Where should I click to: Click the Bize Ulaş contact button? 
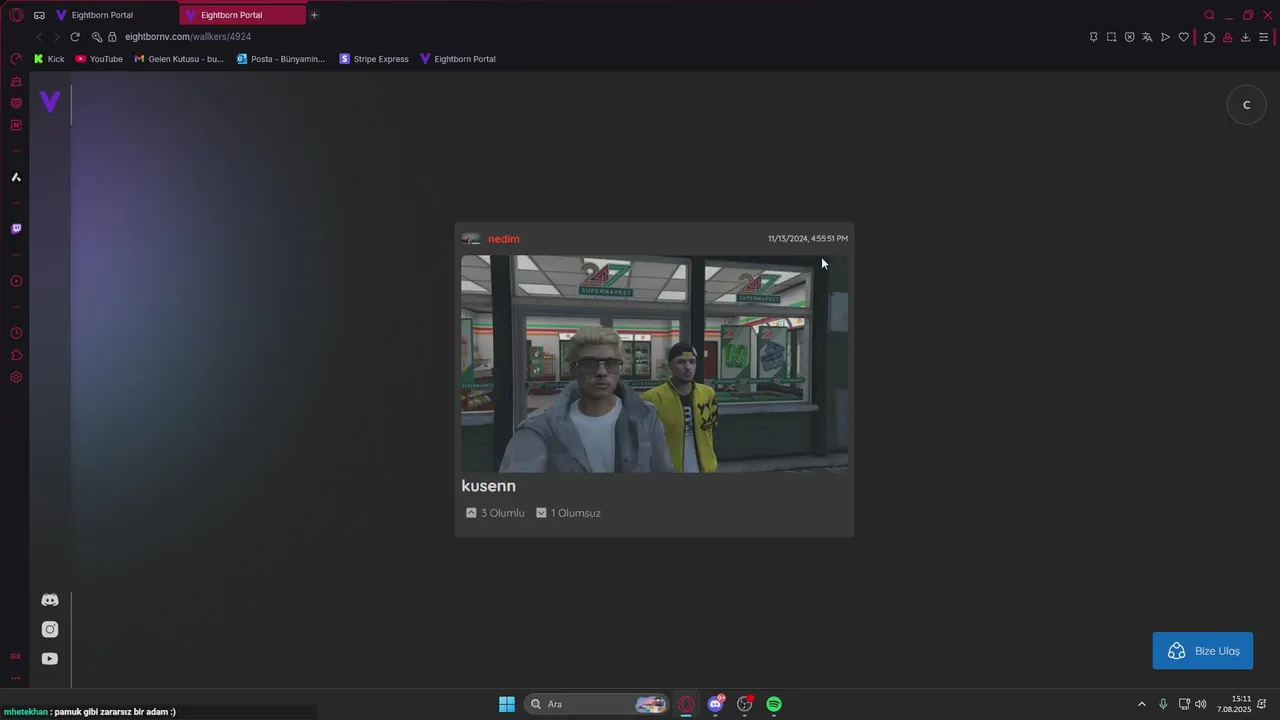1203,651
